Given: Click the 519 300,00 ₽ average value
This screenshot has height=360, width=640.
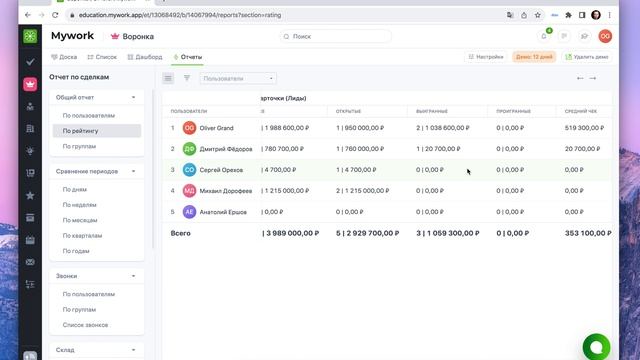Looking at the screenshot, I should coord(584,128).
